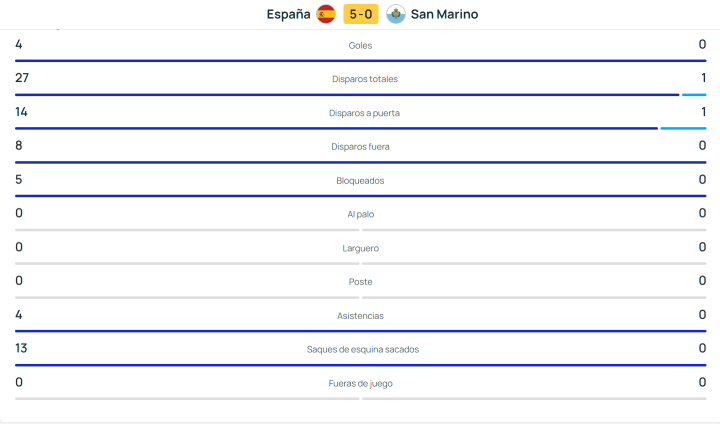Click the 5-0 score badge
Image resolution: width=720 pixels, height=424 pixels.
[x=360, y=14]
